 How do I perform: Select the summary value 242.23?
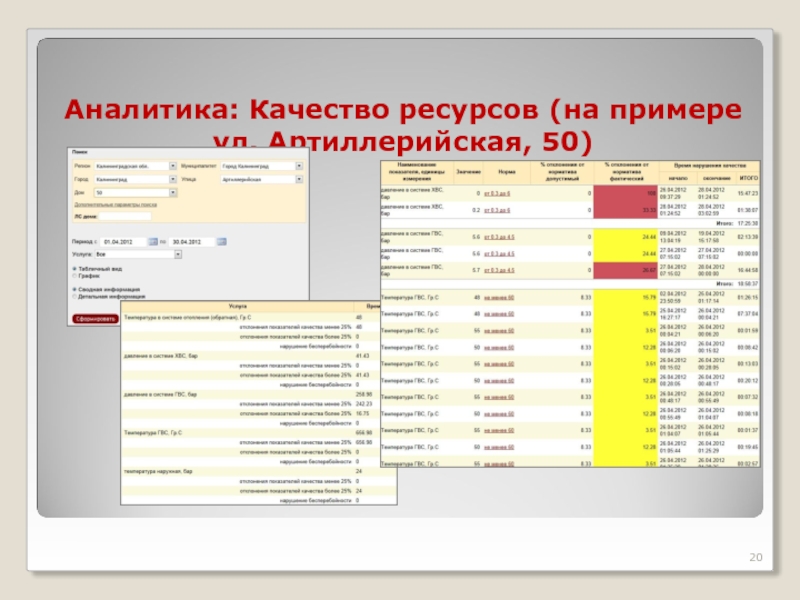364,404
